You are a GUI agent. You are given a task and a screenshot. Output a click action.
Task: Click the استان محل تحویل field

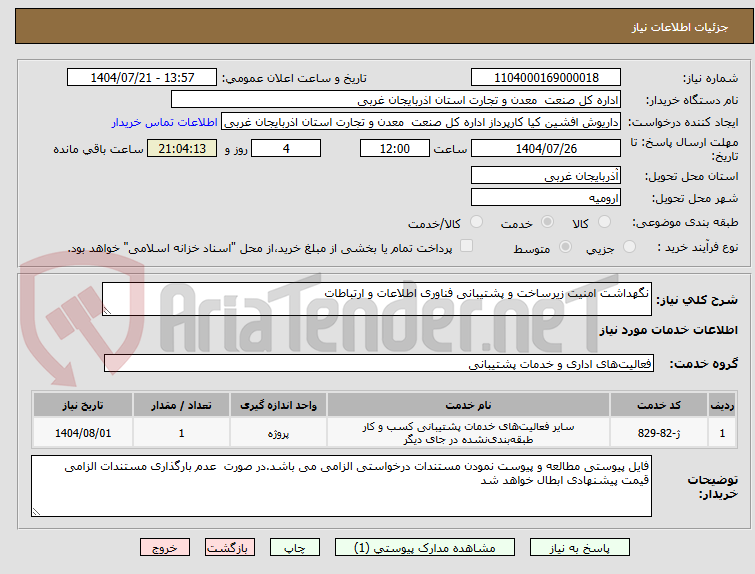(x=546, y=176)
